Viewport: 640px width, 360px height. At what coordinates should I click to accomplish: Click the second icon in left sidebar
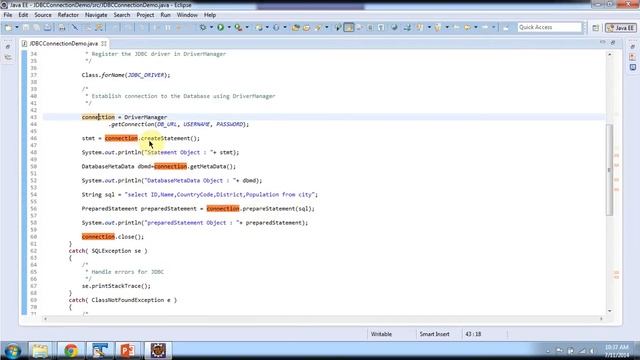[x=8, y=58]
